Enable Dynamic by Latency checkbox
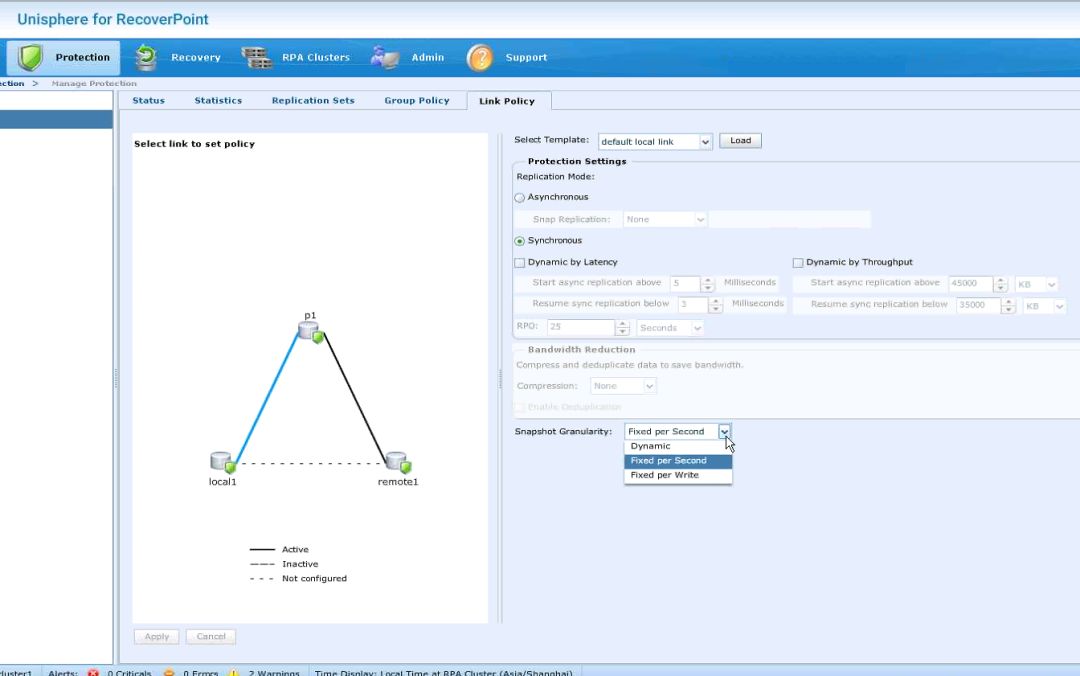1080x676 pixels. click(x=520, y=263)
